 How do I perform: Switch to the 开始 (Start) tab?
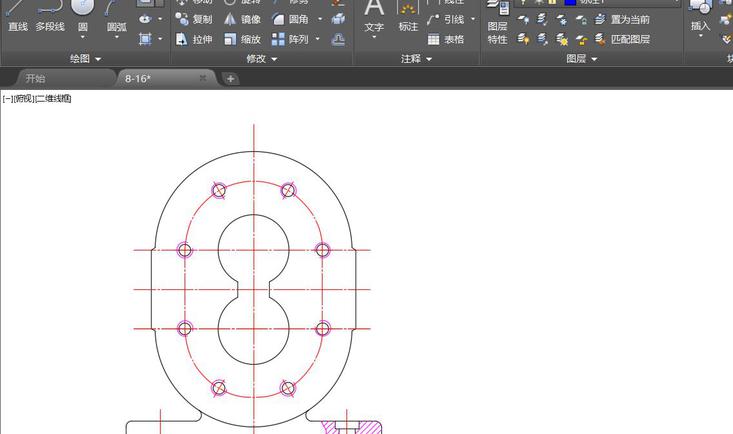(36, 78)
